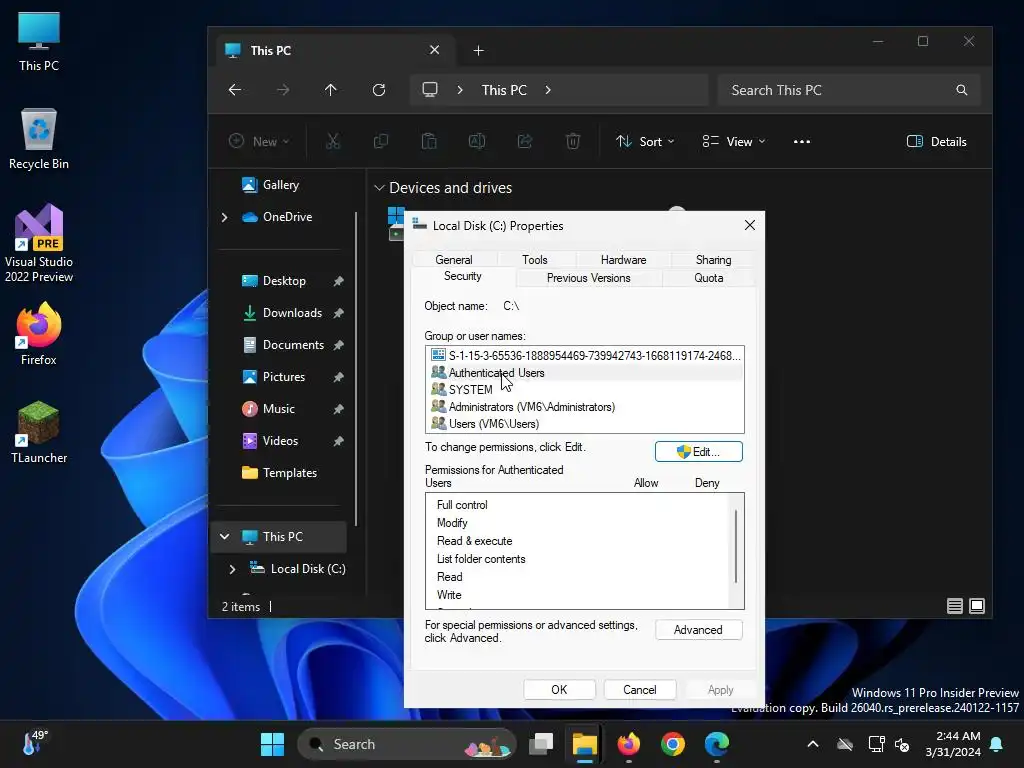Open clock and date in taskbar
The width and height of the screenshot is (1024, 768).
pos(952,744)
